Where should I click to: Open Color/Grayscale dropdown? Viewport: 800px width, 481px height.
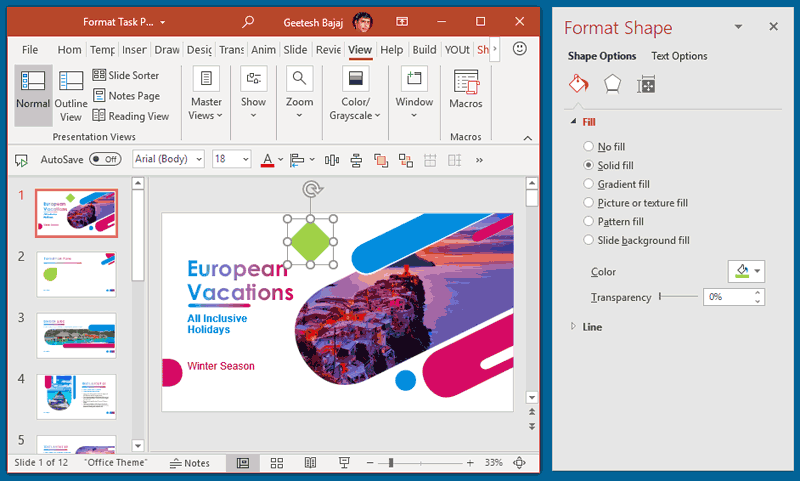pyautogui.click(x=355, y=94)
